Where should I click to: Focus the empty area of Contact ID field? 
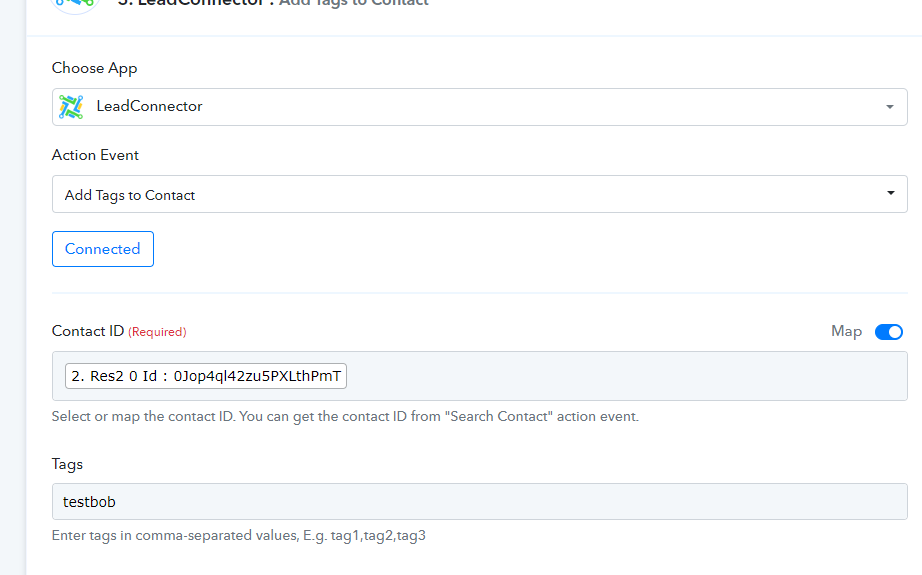click(626, 376)
